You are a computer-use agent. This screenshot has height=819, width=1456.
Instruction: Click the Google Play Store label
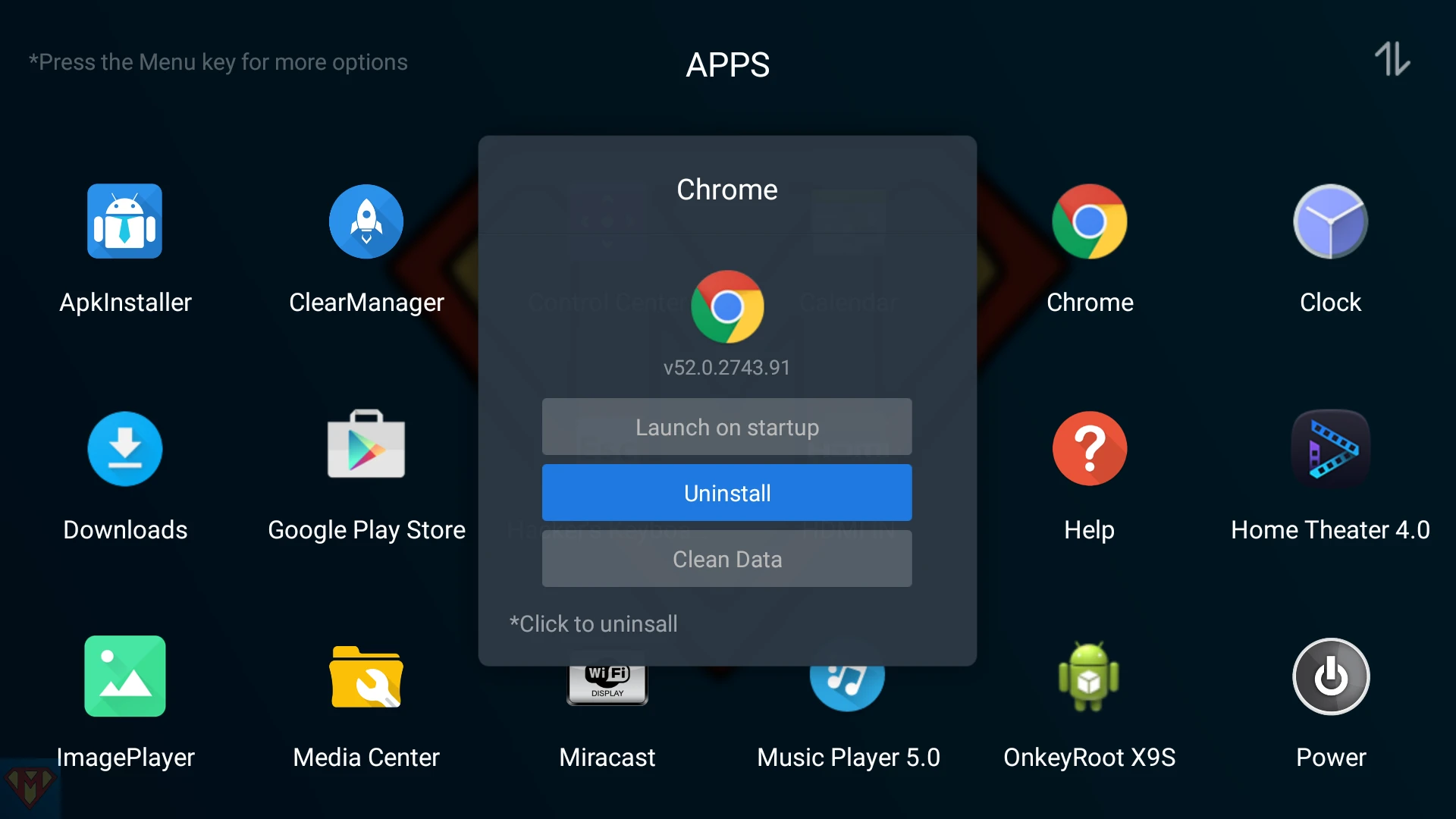pos(366,530)
